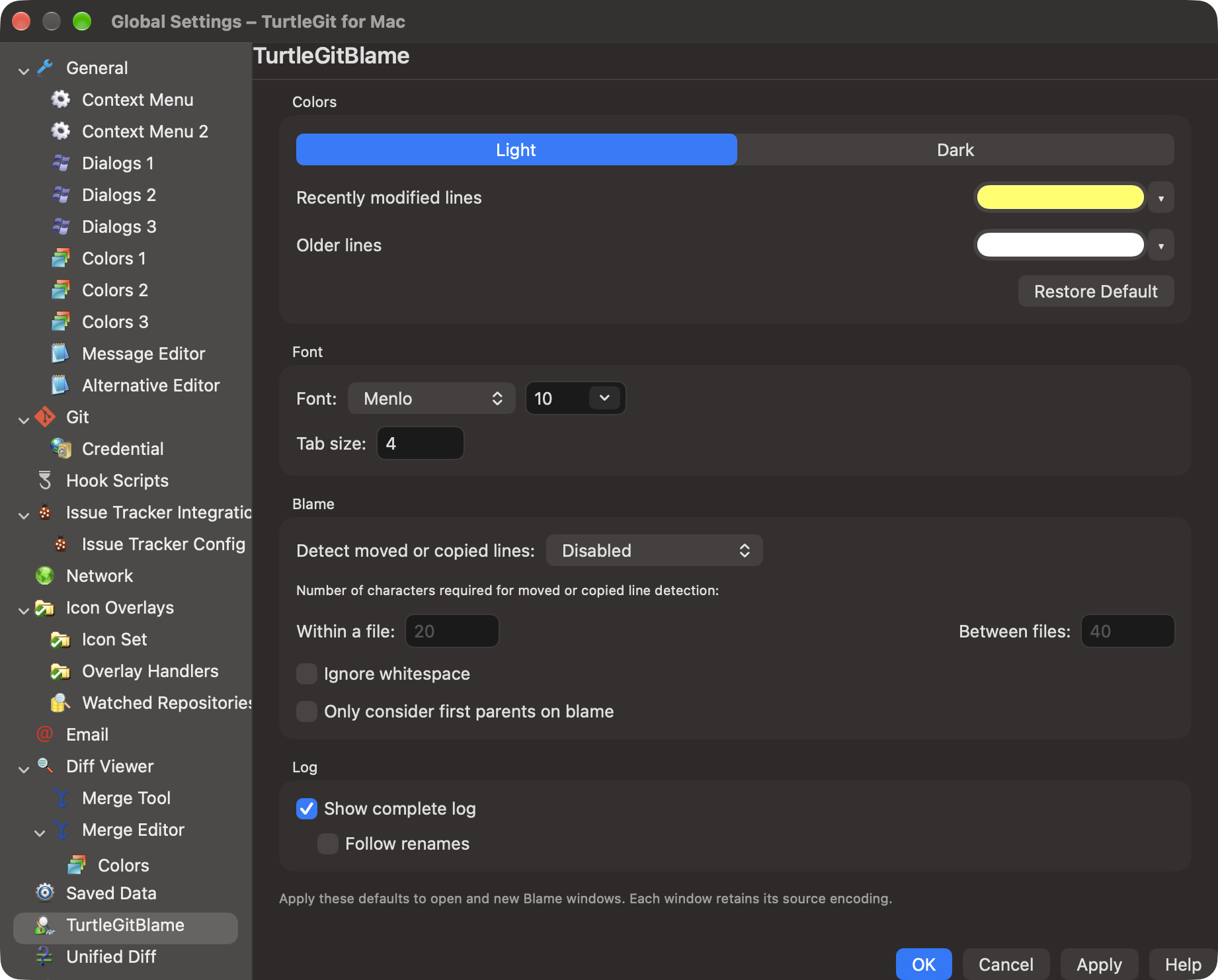Click the Alternative Editor notepad icon
Viewport: 1218px width, 980px height.
point(61,386)
